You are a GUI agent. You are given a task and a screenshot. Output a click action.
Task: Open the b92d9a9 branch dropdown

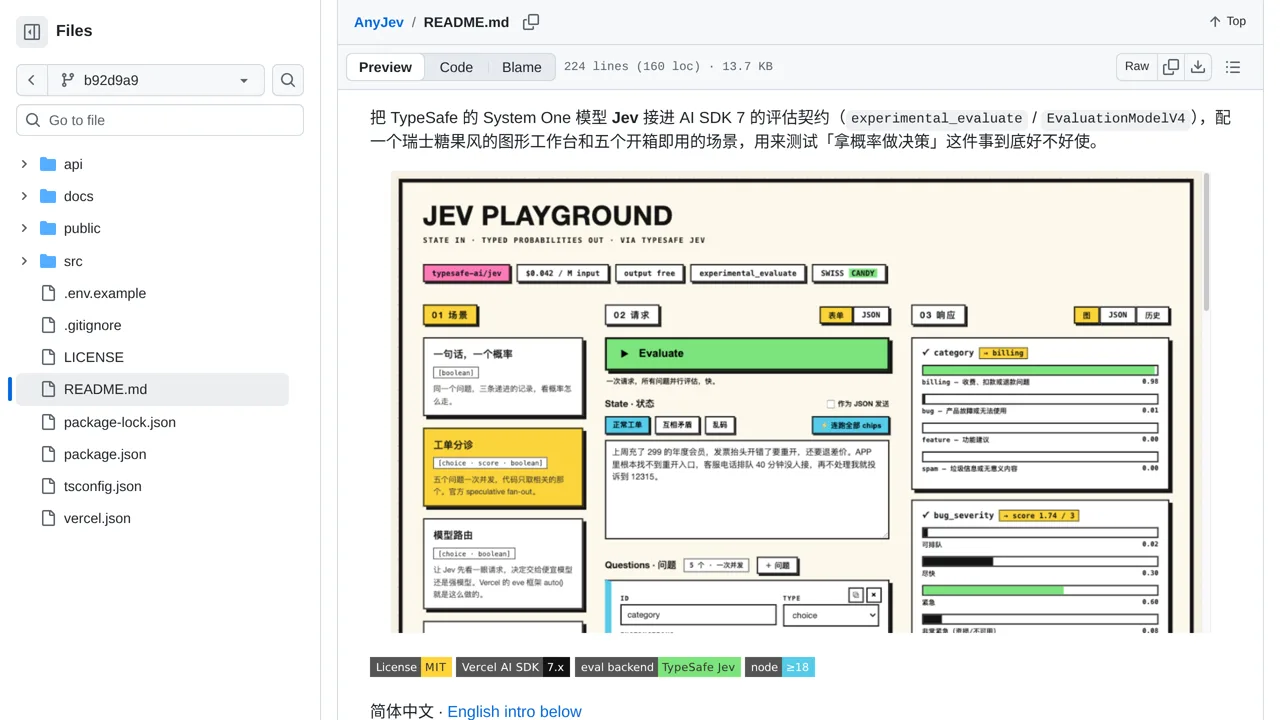[x=155, y=80]
